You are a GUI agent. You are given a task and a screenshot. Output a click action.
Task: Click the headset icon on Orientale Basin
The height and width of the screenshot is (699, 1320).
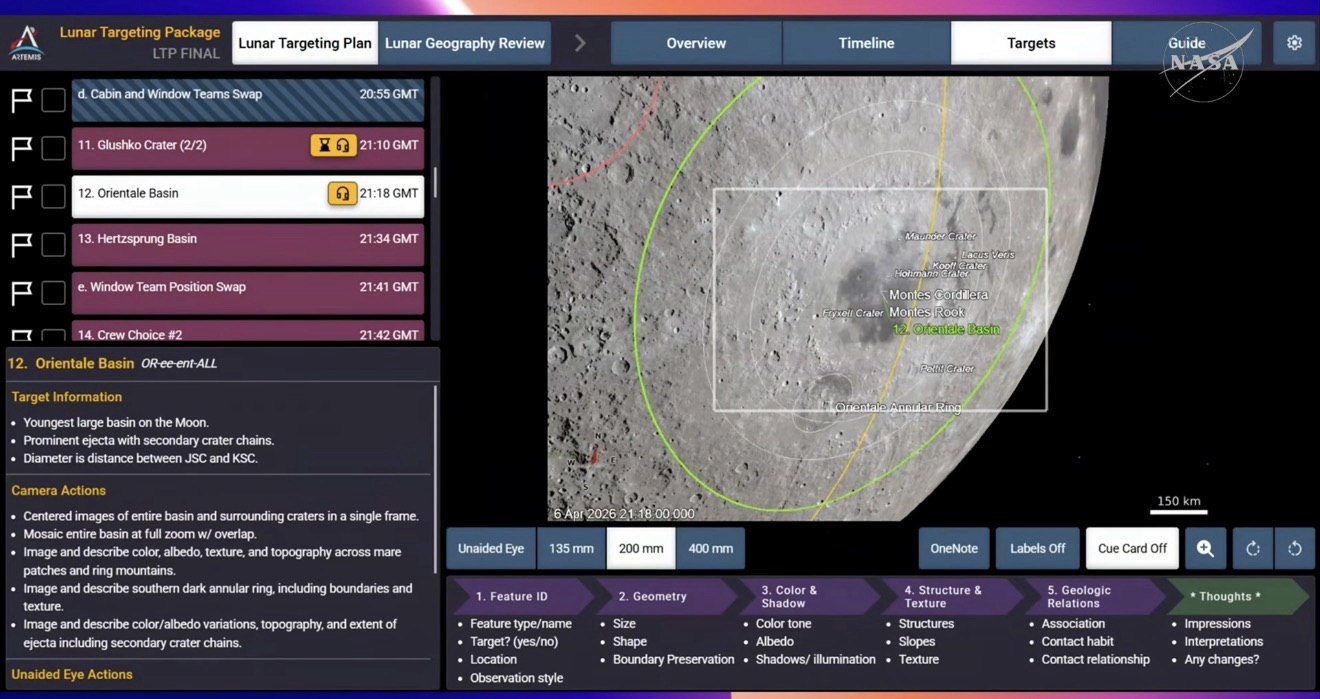click(342, 194)
